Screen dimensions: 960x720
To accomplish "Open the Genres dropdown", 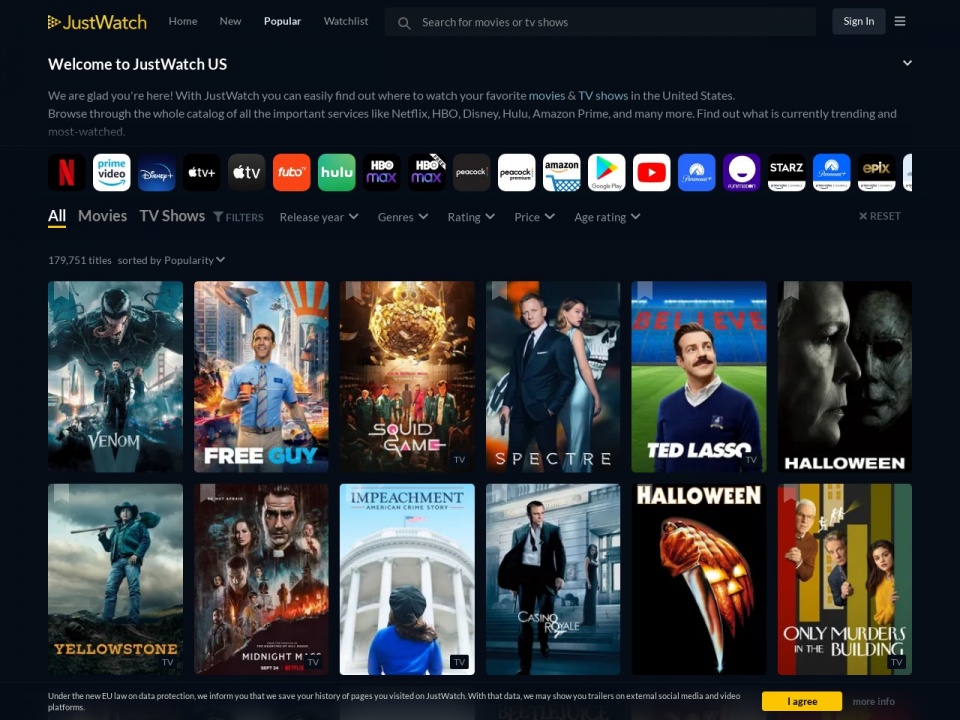I will coord(403,217).
